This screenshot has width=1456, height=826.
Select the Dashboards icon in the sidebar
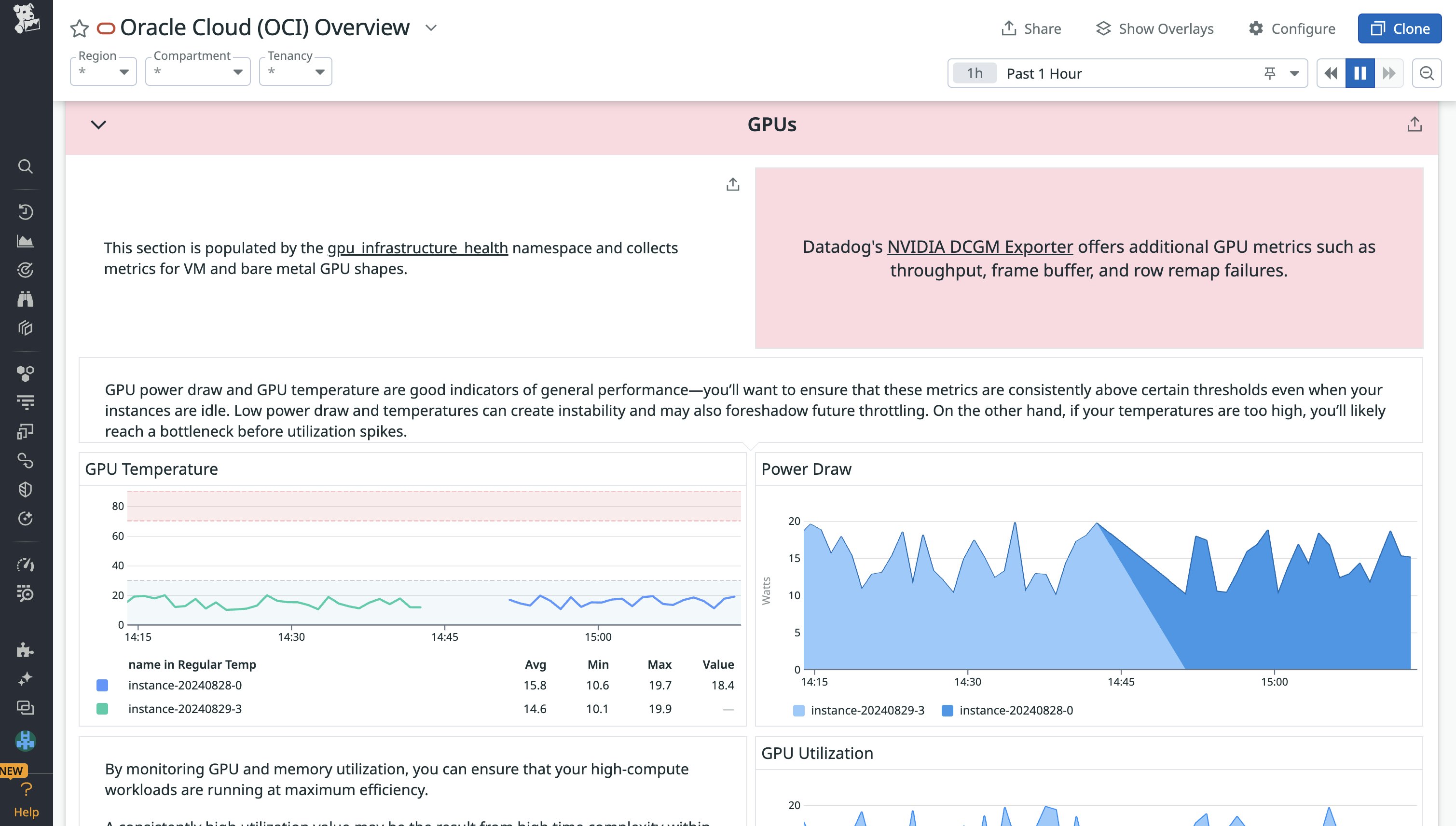click(26, 241)
